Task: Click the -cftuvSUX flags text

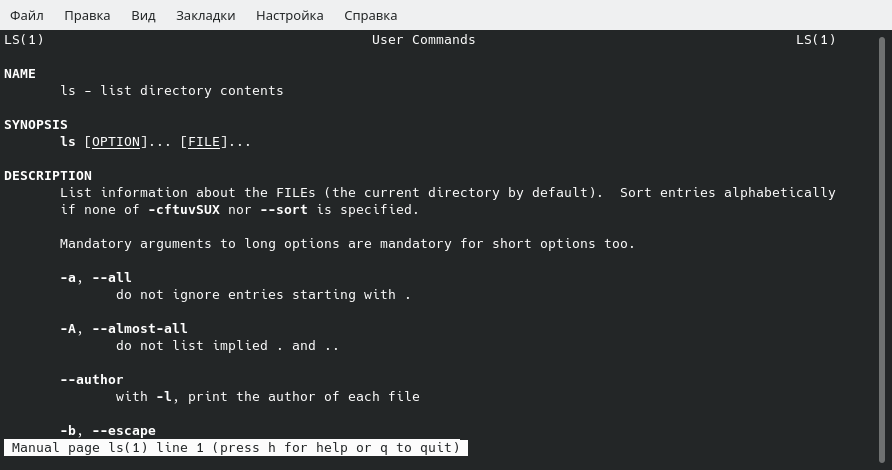Action: 184,210
